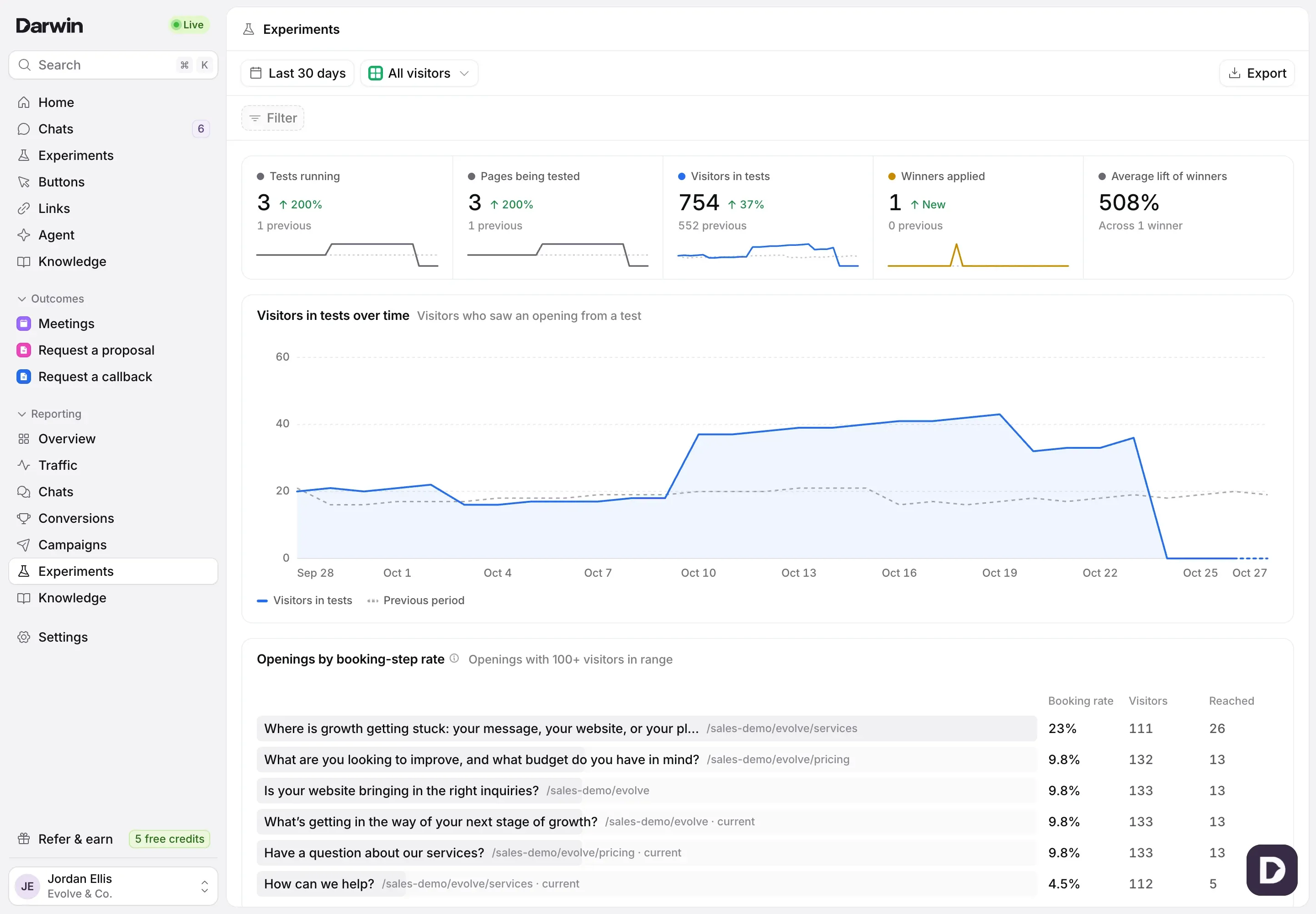The image size is (1316, 914).
Task: Open the top Experiments sidebar item
Action: (113, 156)
